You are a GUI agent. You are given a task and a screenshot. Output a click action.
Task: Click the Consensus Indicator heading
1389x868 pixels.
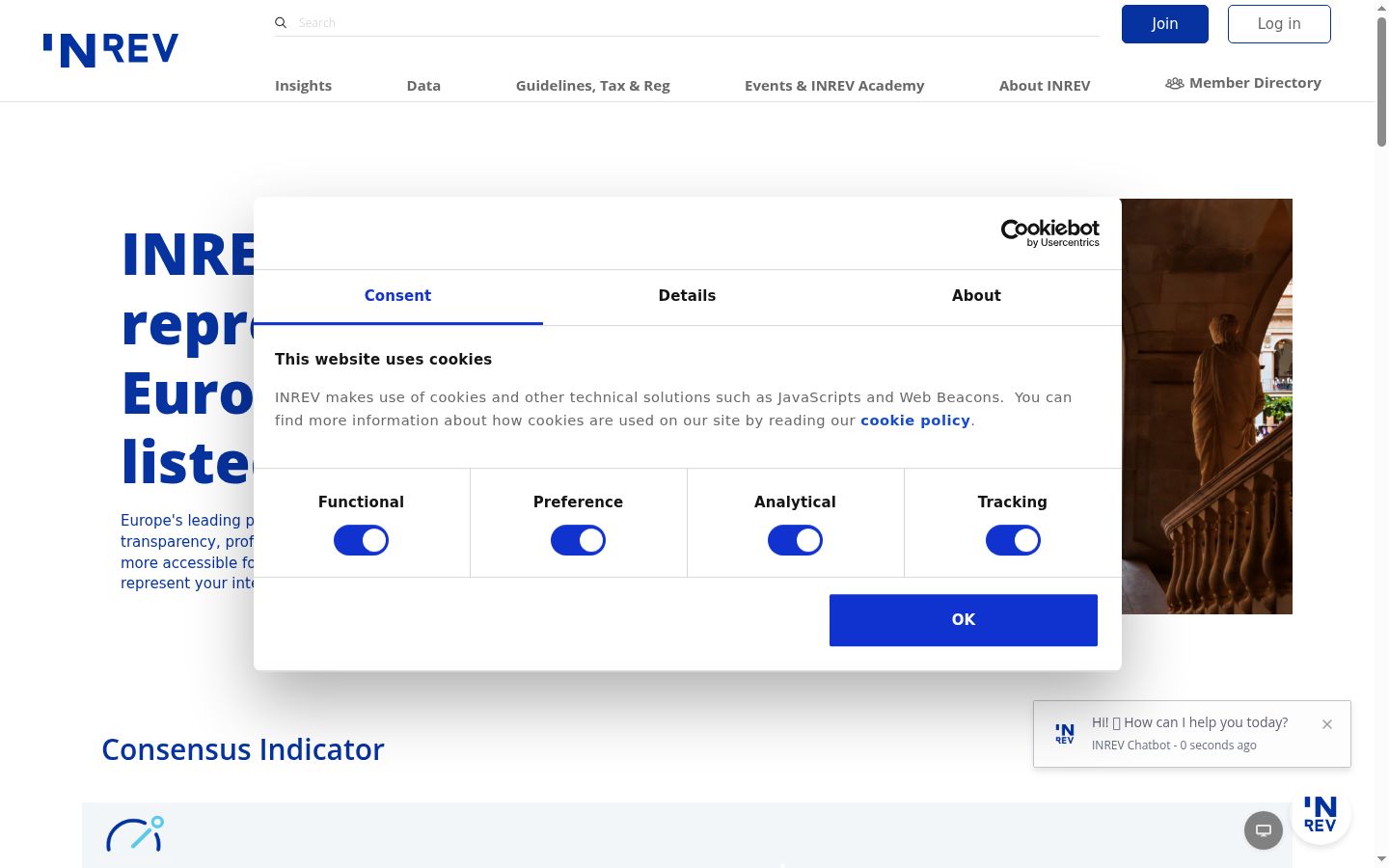point(243,749)
